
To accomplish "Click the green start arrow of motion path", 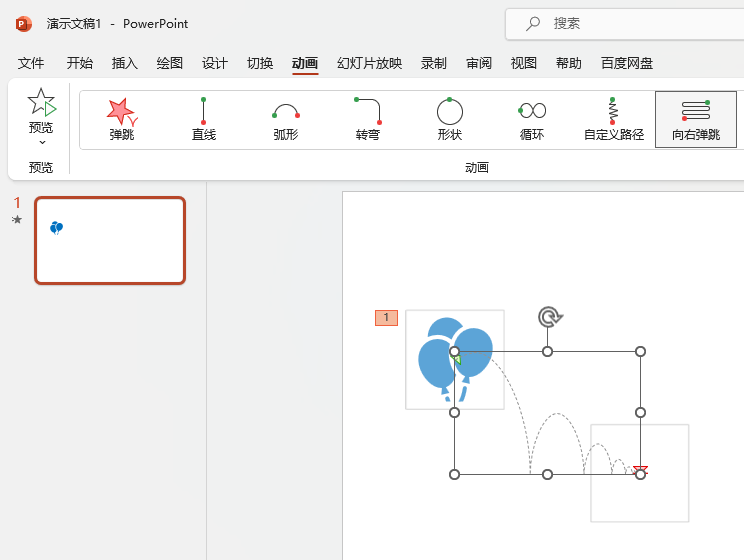I will pyautogui.click(x=457, y=360).
